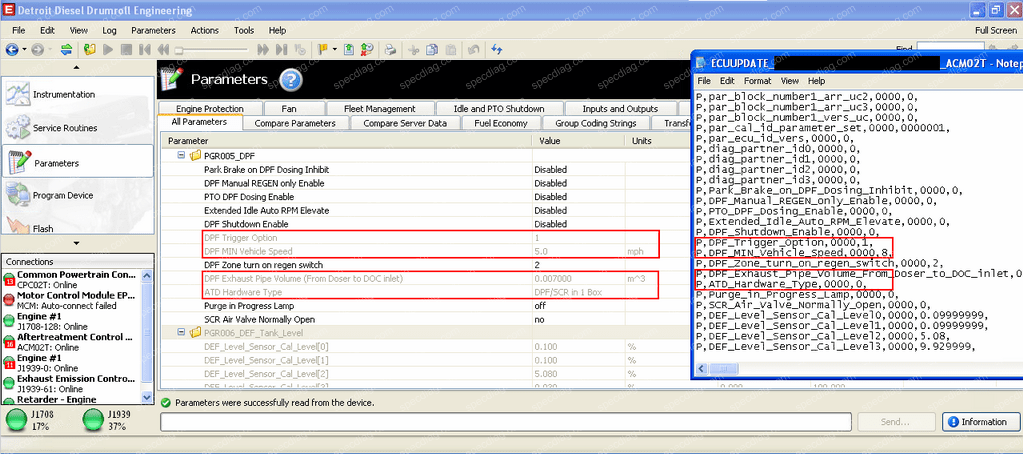Open Program Device in the sidebar
Viewport: 1023px width, 454px height.
[x=78, y=195]
